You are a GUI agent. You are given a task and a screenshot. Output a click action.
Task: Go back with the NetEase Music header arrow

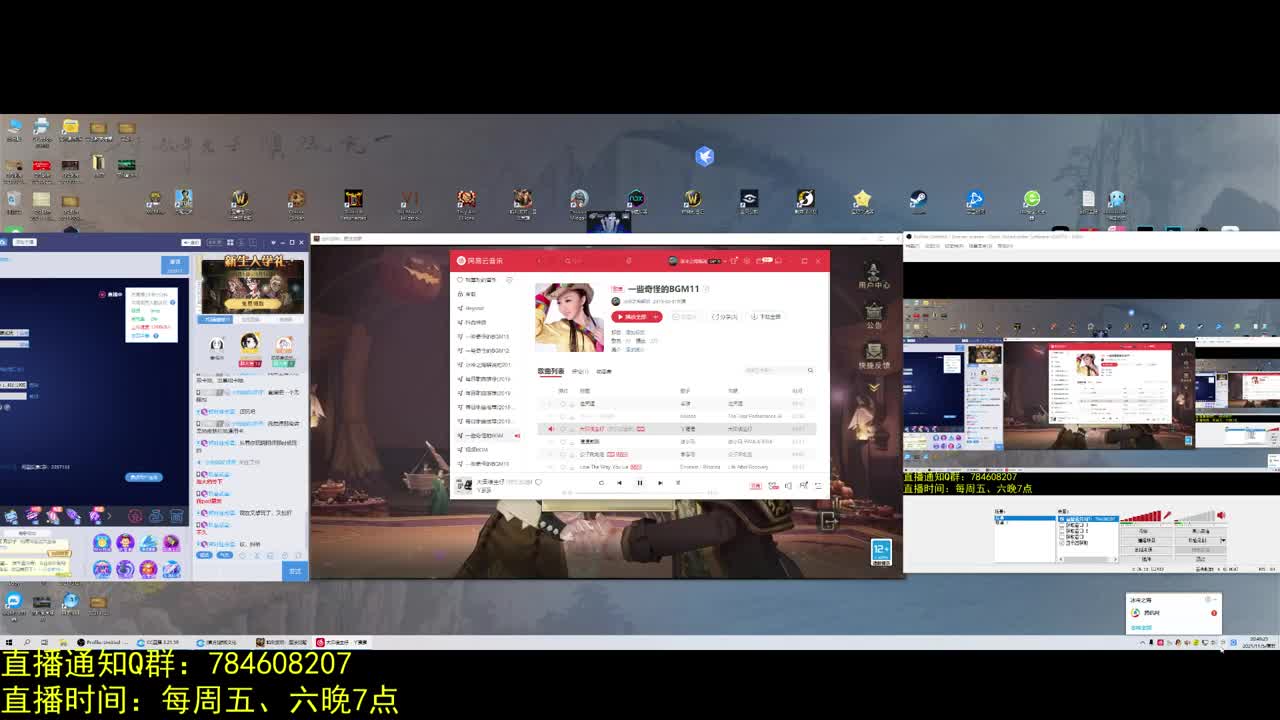540,261
